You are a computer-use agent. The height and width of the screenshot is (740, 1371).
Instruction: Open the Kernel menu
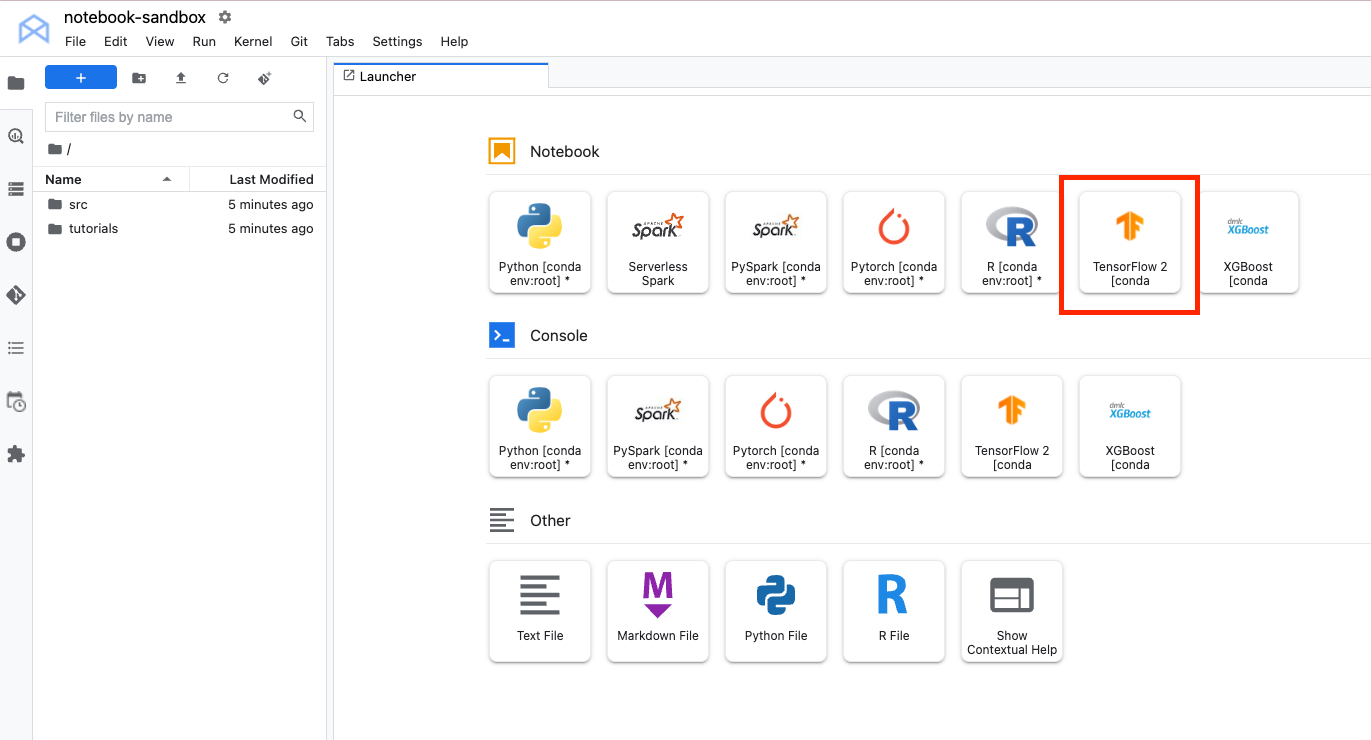(253, 42)
